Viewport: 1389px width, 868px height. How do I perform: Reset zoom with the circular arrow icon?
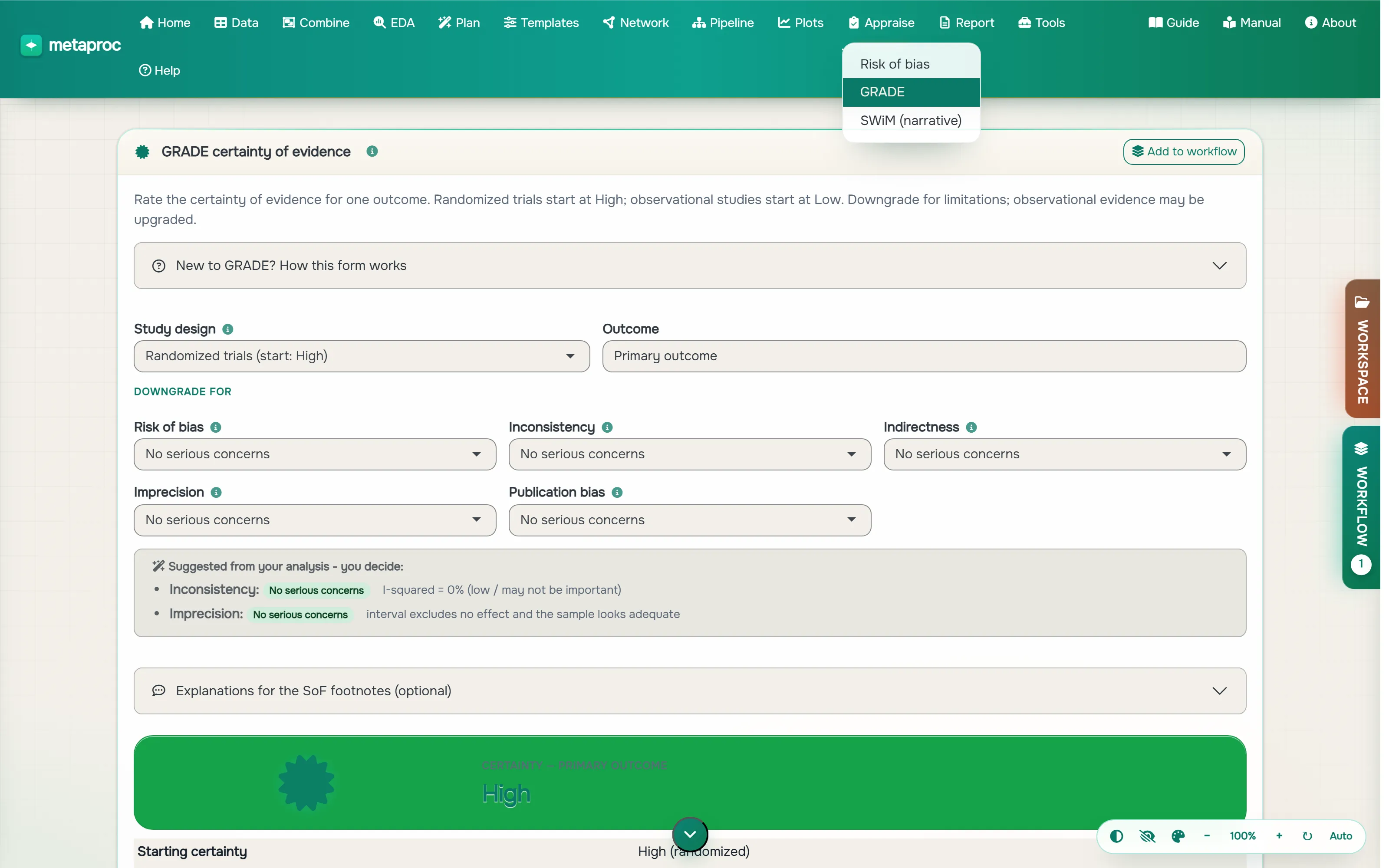1307,836
